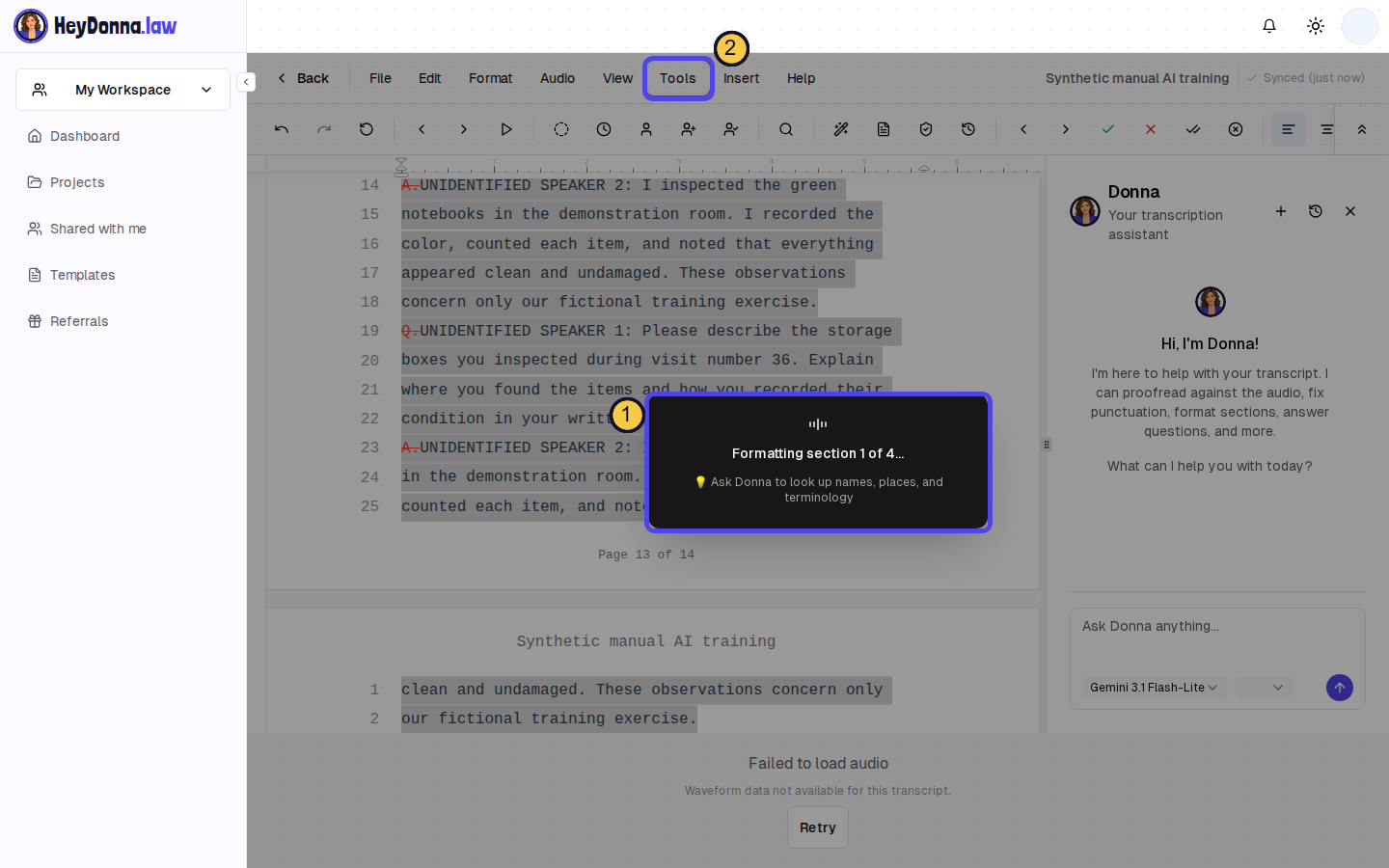Expand the My Workspace dropdown
The width and height of the screenshot is (1389, 868).
click(x=123, y=90)
